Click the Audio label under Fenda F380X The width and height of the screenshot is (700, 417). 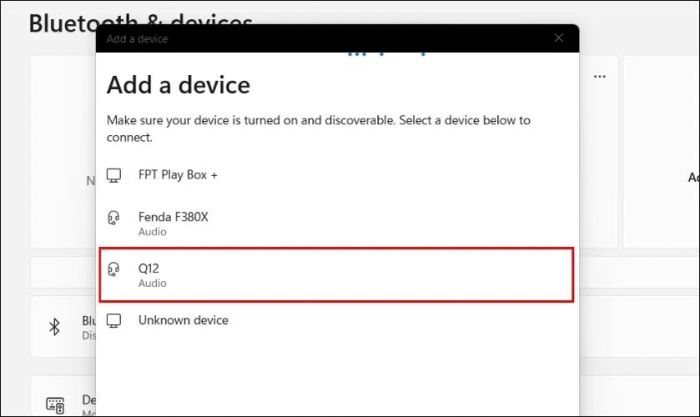coord(152,231)
